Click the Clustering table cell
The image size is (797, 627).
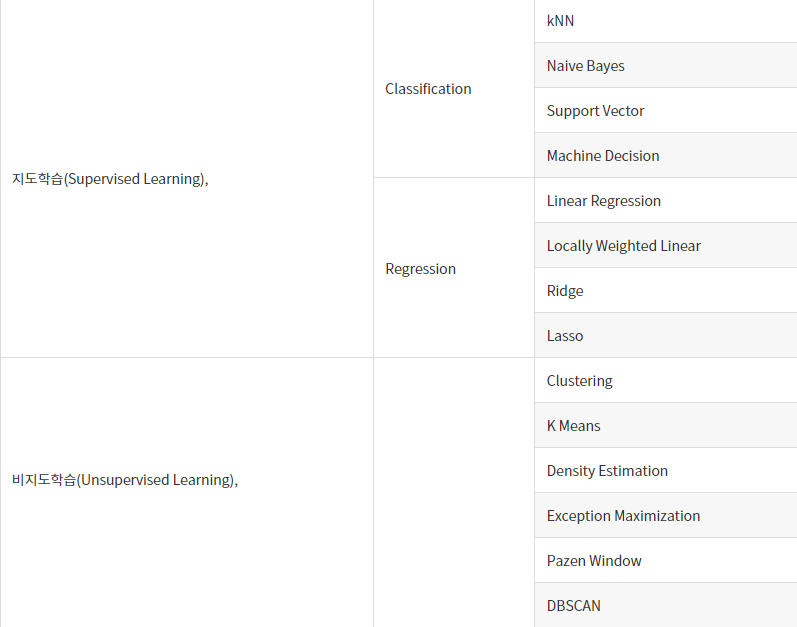pos(665,380)
